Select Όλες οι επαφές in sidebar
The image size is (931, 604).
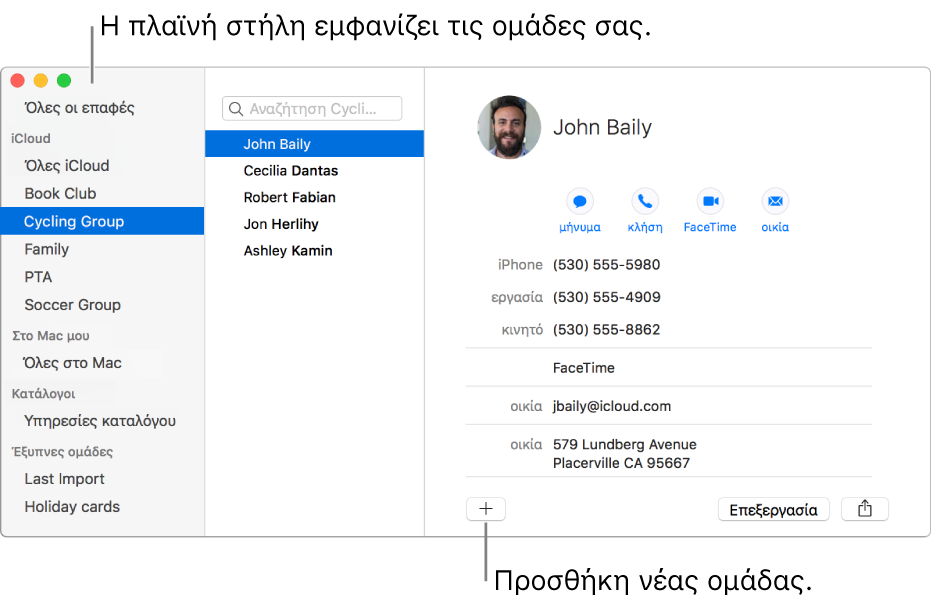(x=79, y=108)
